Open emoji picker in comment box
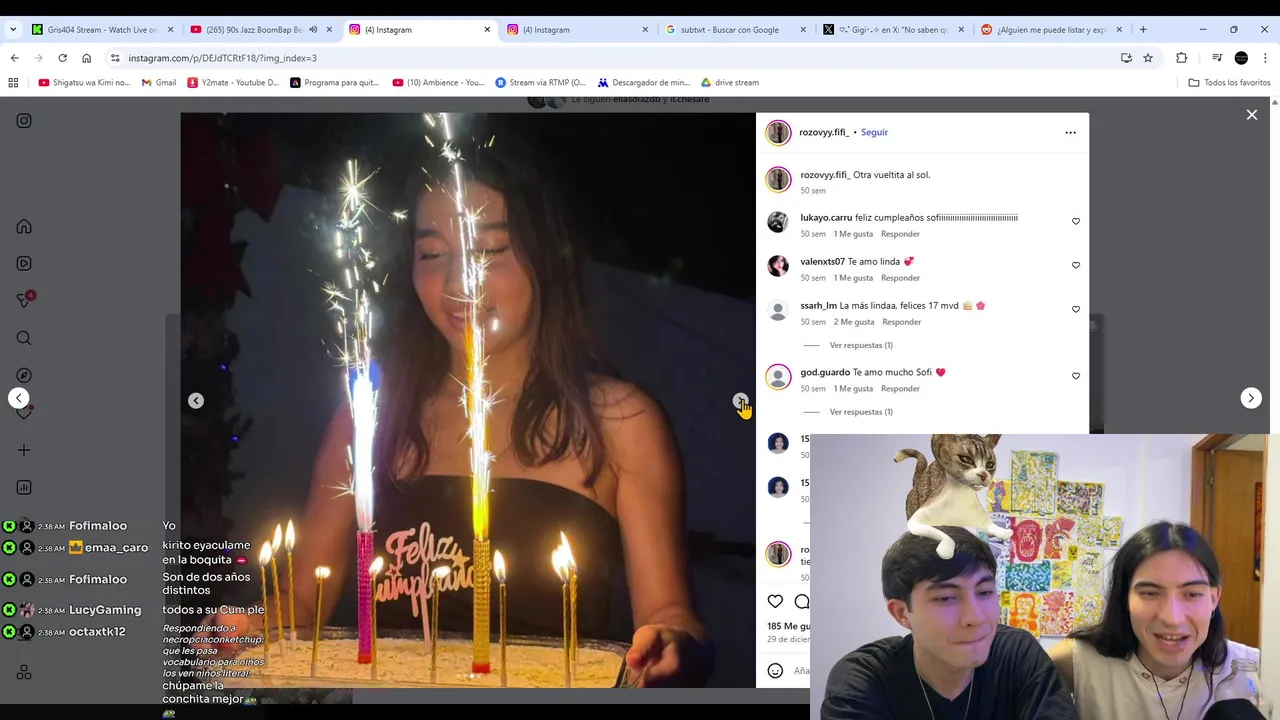 click(775, 670)
